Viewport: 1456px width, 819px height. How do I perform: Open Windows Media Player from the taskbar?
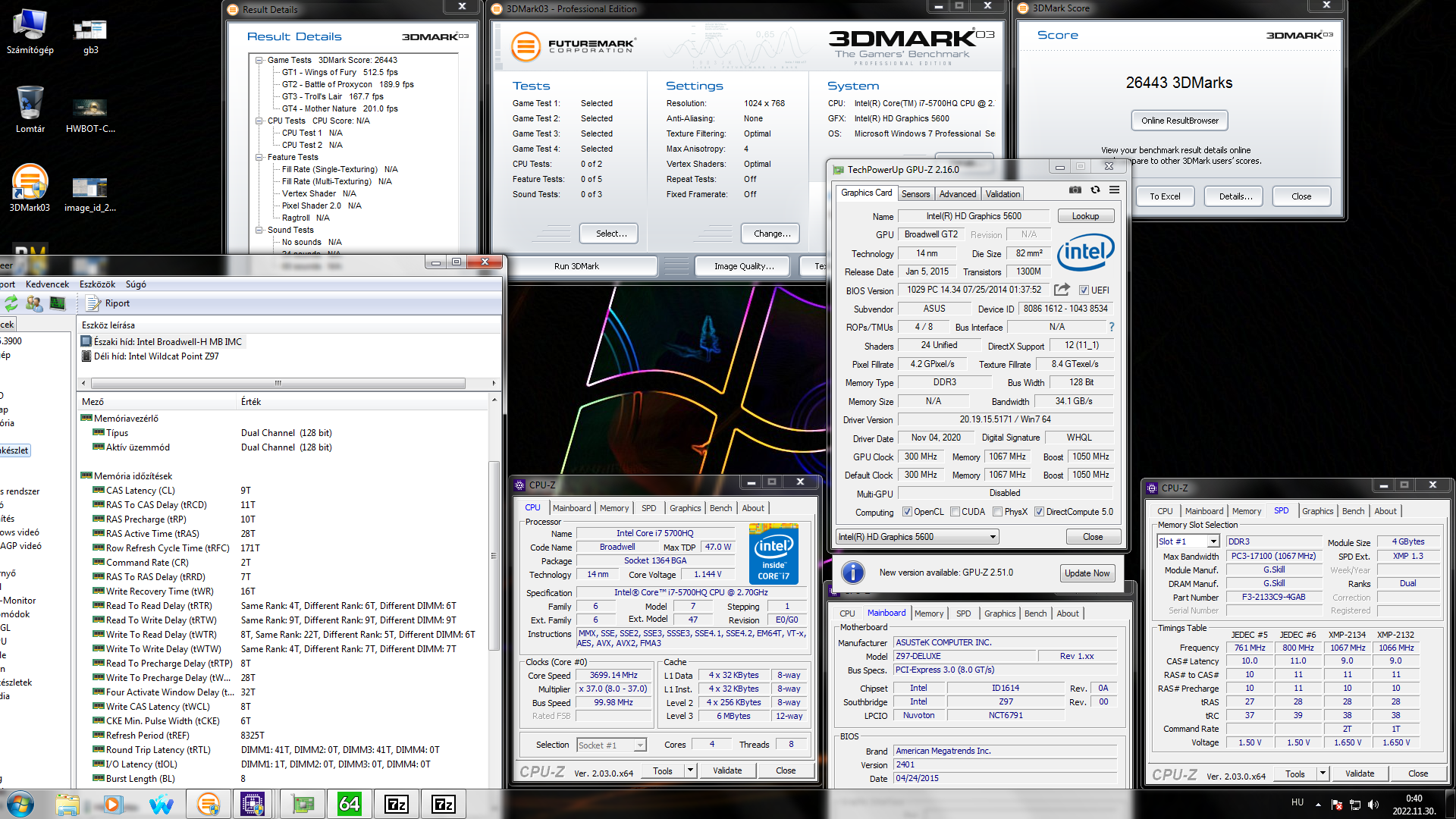coord(113,804)
